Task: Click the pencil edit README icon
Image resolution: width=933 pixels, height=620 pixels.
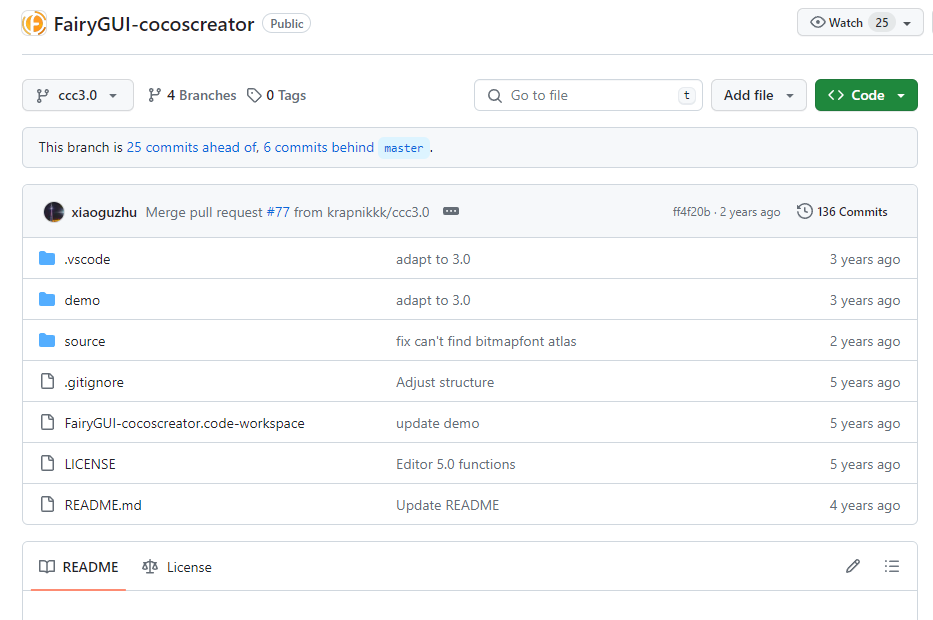Action: pyautogui.click(x=853, y=566)
